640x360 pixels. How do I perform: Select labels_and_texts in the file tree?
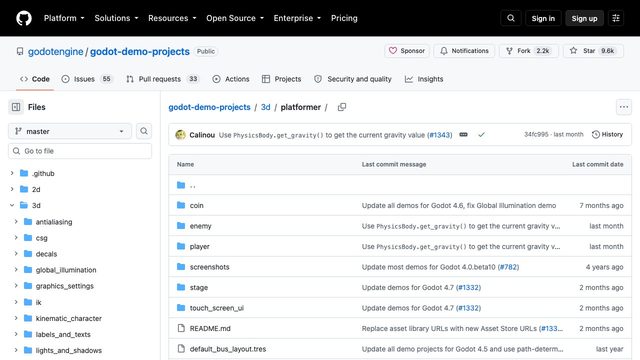(x=63, y=334)
